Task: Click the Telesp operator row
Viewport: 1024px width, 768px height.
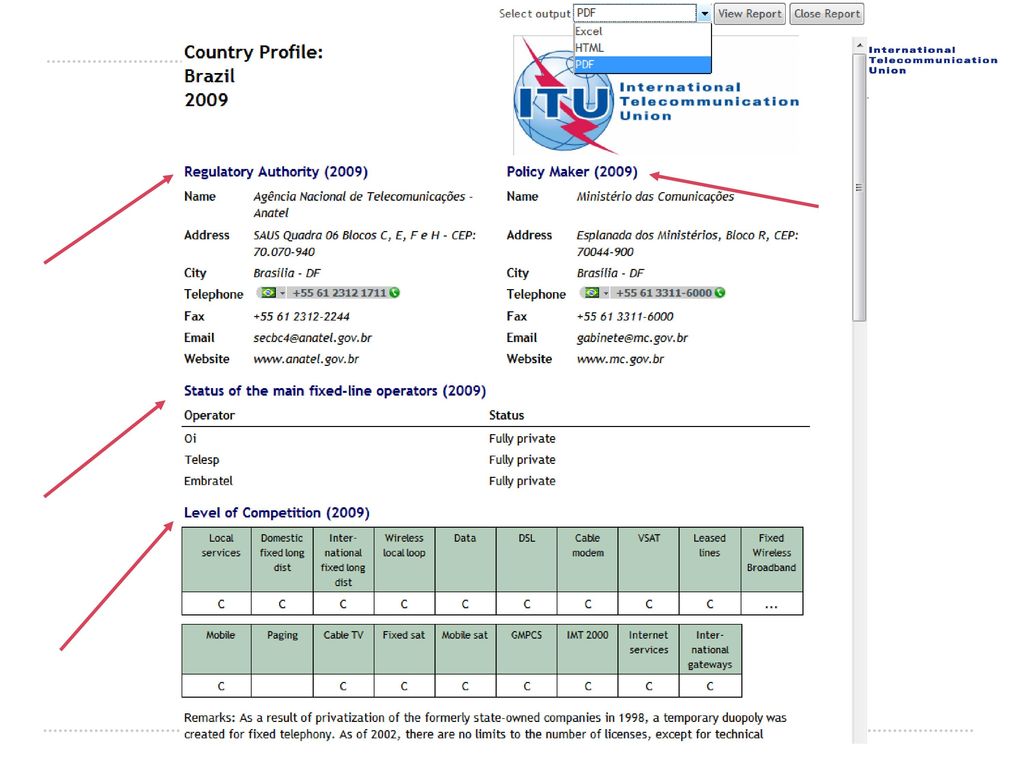Action: click(496, 460)
